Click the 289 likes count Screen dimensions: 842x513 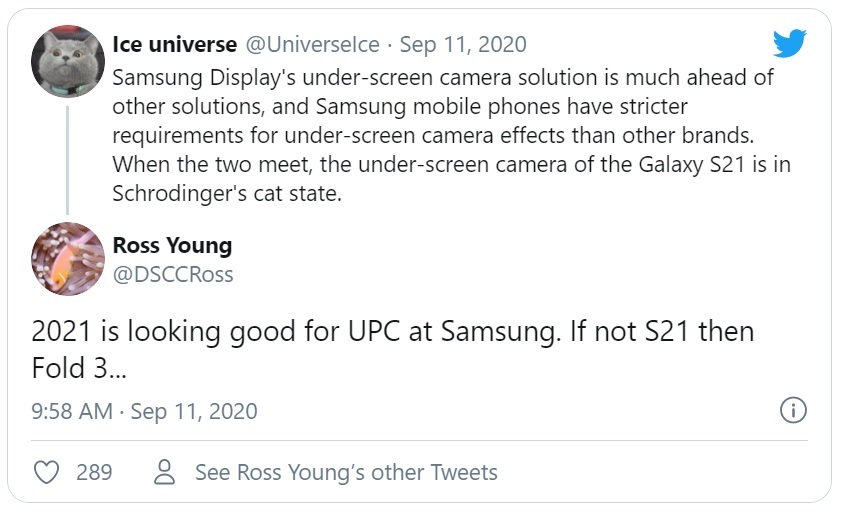coord(94,472)
